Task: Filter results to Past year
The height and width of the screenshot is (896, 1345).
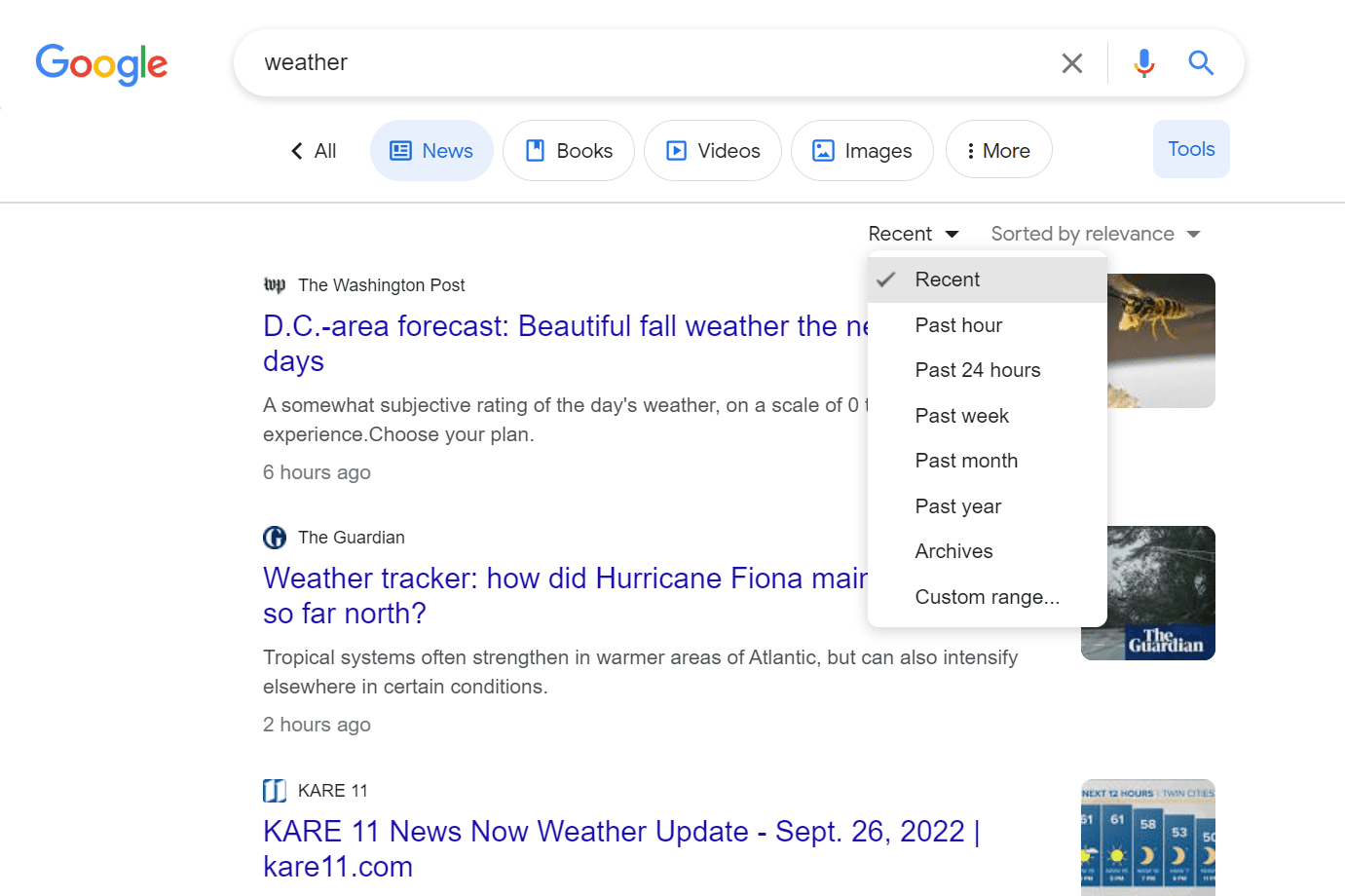Action: [x=988, y=506]
